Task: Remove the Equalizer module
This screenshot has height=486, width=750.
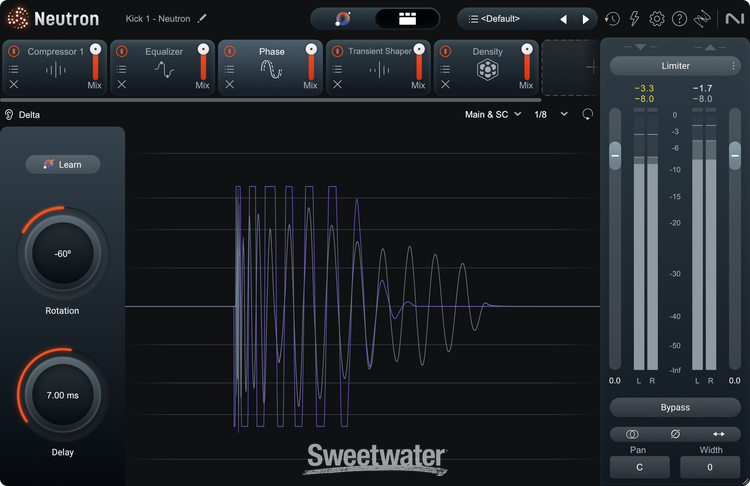Action: click(x=122, y=84)
